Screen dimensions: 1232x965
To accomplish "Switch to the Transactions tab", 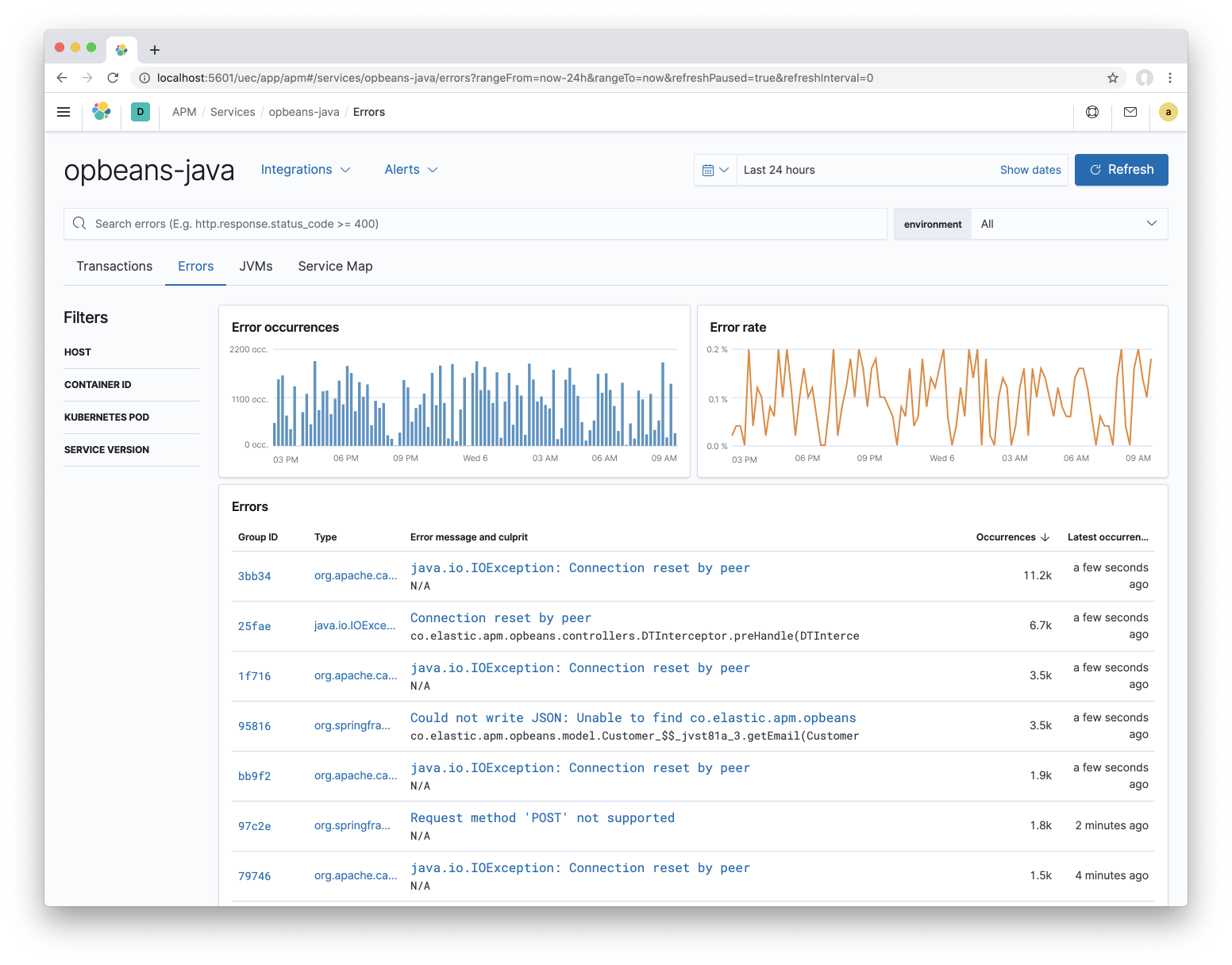I will [114, 266].
